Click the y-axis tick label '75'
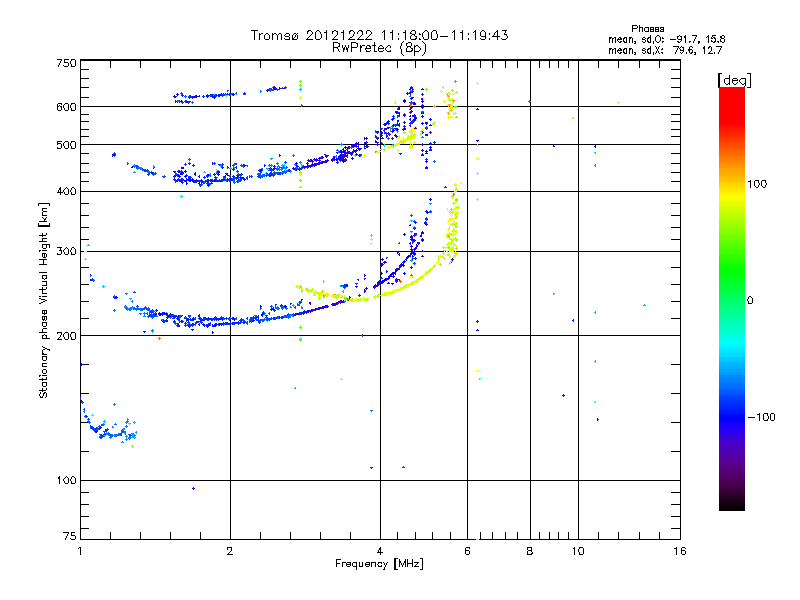 pyautogui.click(x=70, y=536)
